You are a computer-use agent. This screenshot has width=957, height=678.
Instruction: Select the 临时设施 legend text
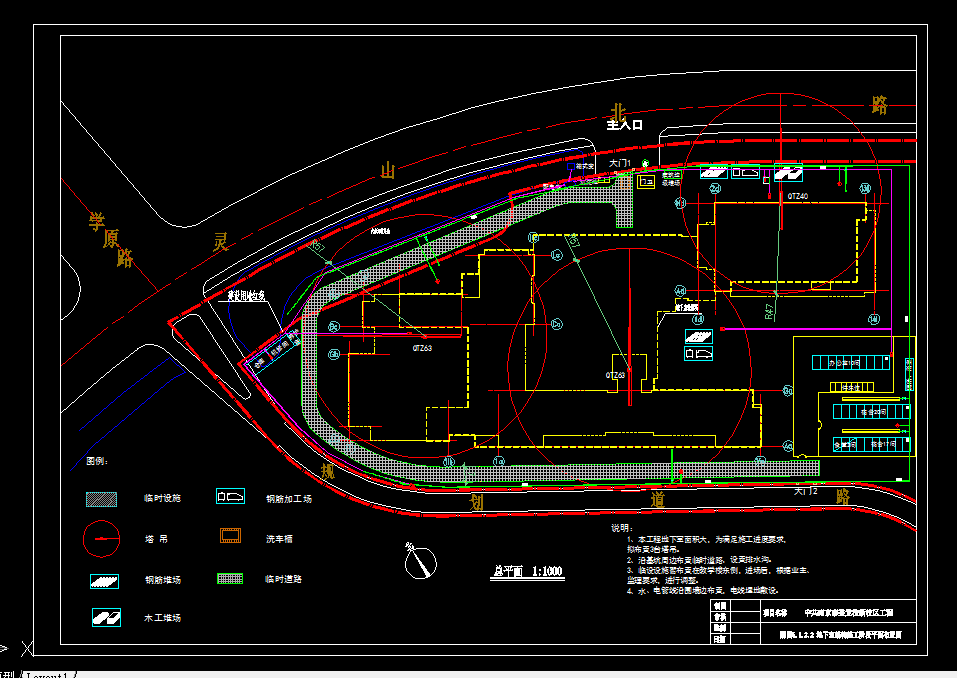pos(162,498)
